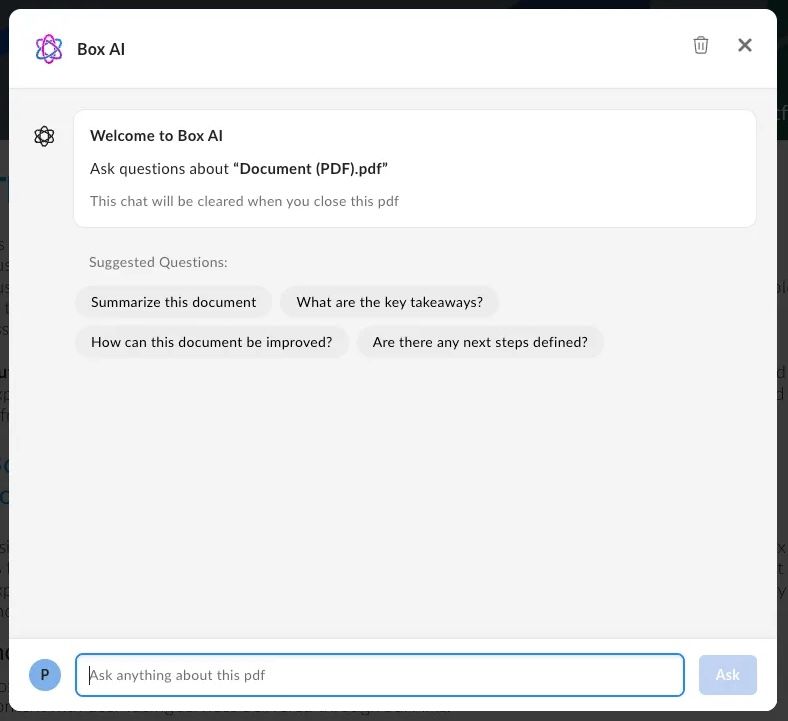Click the user avatar labeled P
Viewport: 788px width, 721px height.
(x=45, y=675)
